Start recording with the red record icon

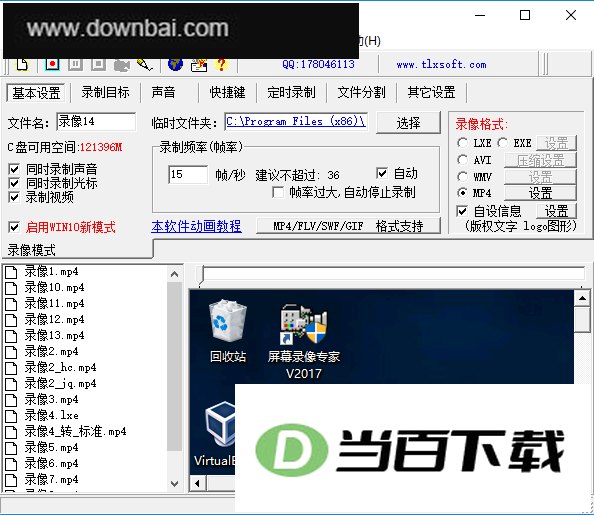[x=52, y=64]
